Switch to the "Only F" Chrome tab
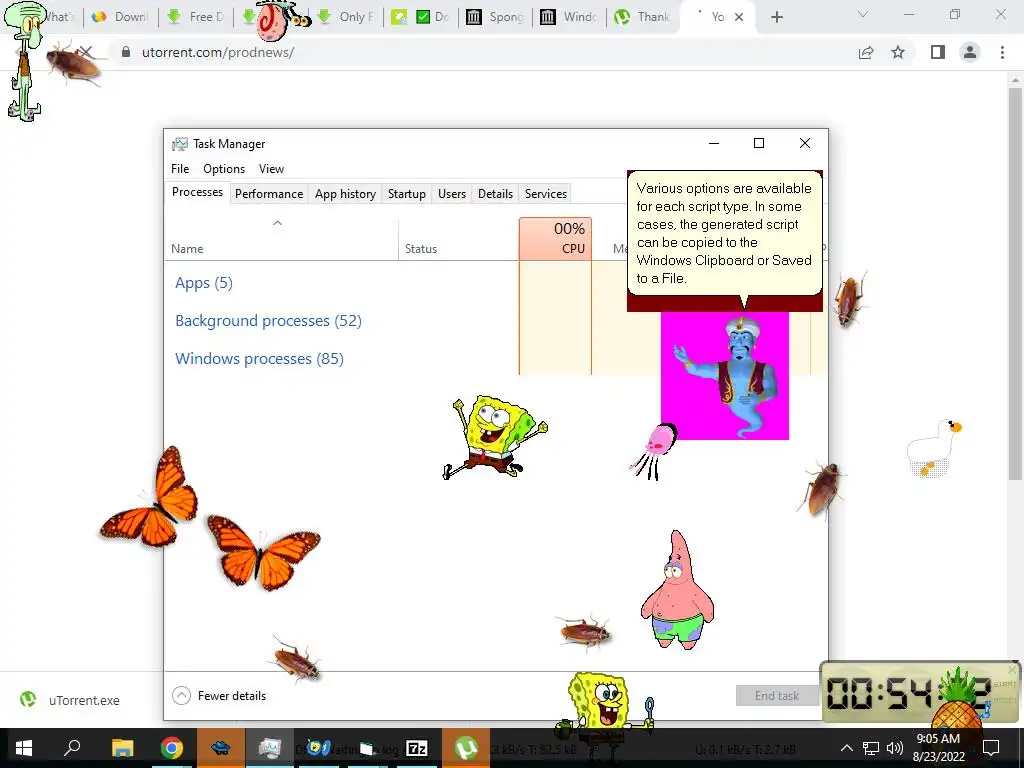The image size is (1024, 768). pos(346,17)
